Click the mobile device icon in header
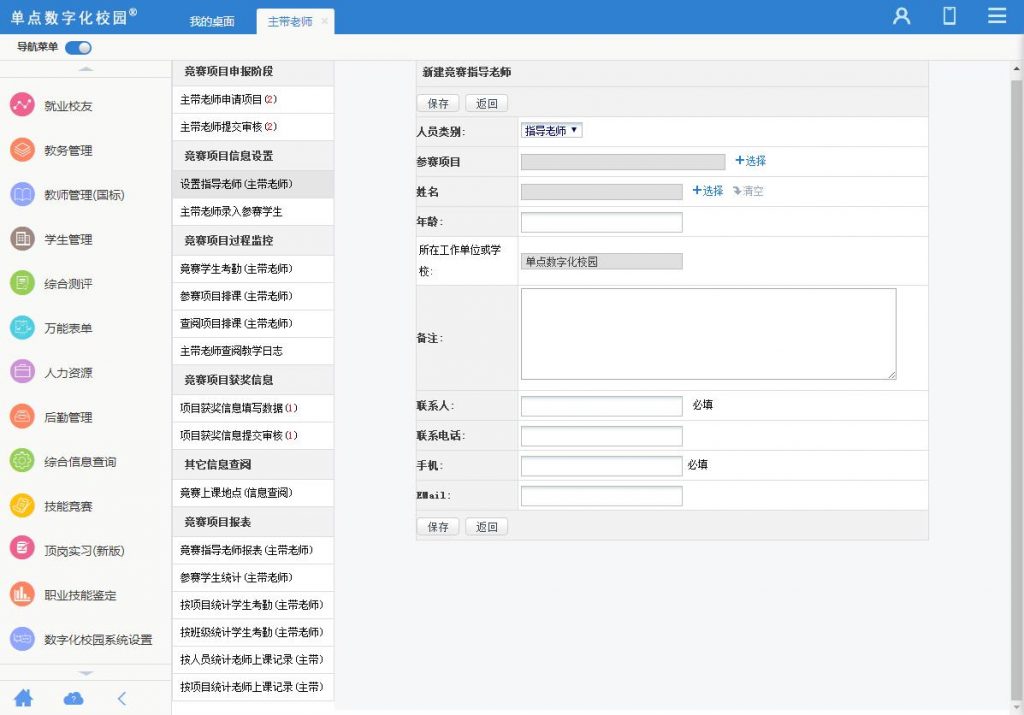This screenshot has height=715, width=1024. point(950,16)
